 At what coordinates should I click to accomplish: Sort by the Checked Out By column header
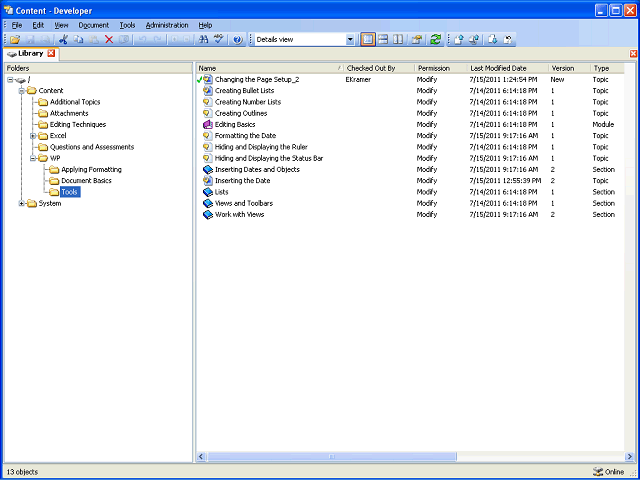tap(379, 68)
